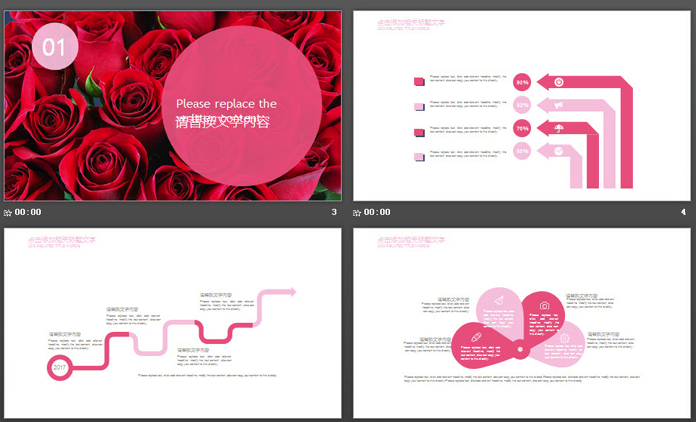Click the camera icon in the petal diagram
This screenshot has width=696, height=422.
pos(544,305)
